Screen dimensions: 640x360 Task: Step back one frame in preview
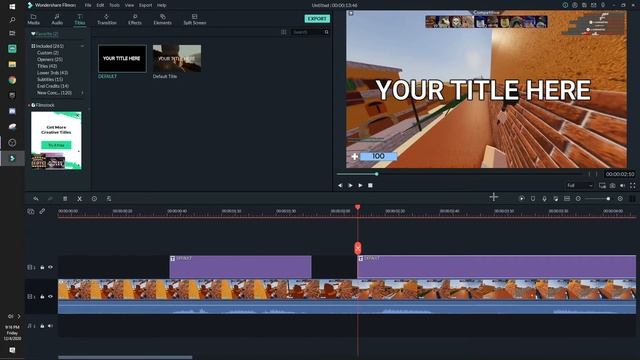(x=340, y=185)
